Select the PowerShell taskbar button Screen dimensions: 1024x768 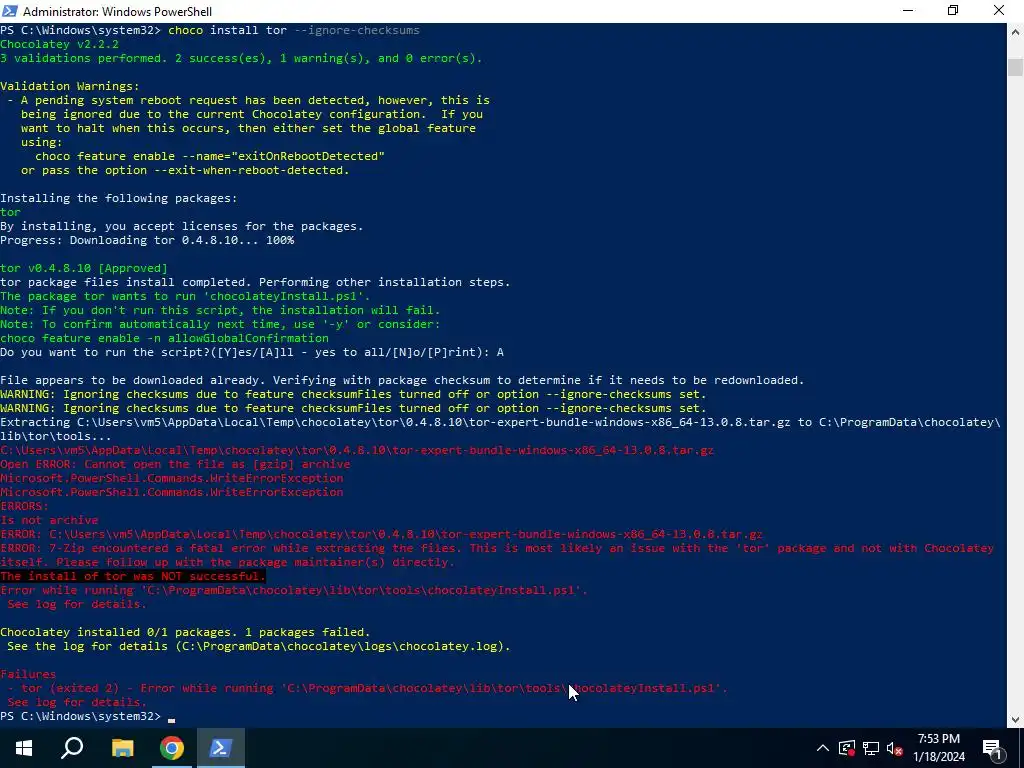pos(220,748)
